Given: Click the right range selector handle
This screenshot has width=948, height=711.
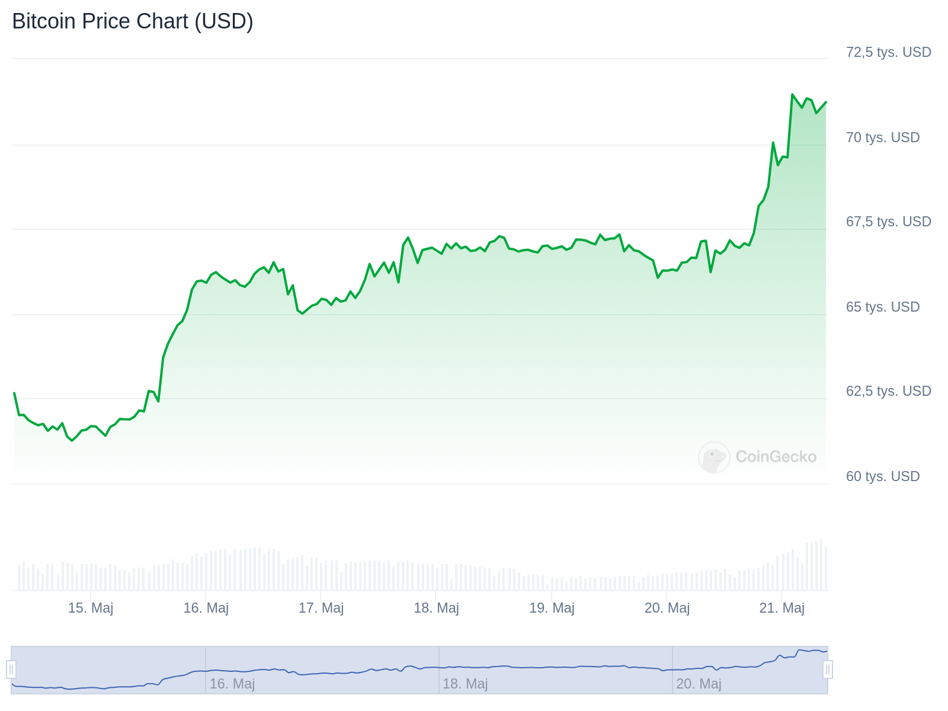Looking at the screenshot, I should (x=828, y=669).
